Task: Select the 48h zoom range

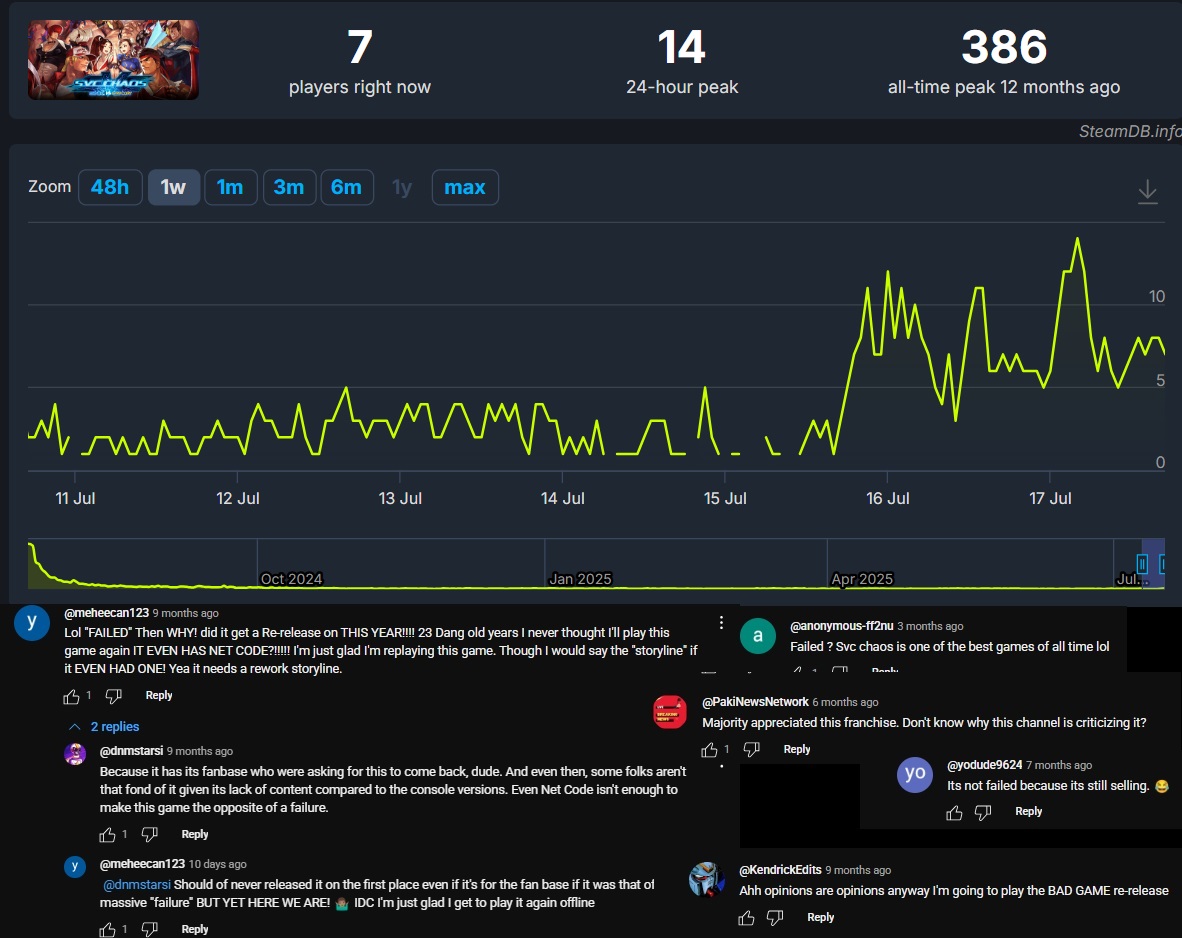Action: tap(110, 187)
